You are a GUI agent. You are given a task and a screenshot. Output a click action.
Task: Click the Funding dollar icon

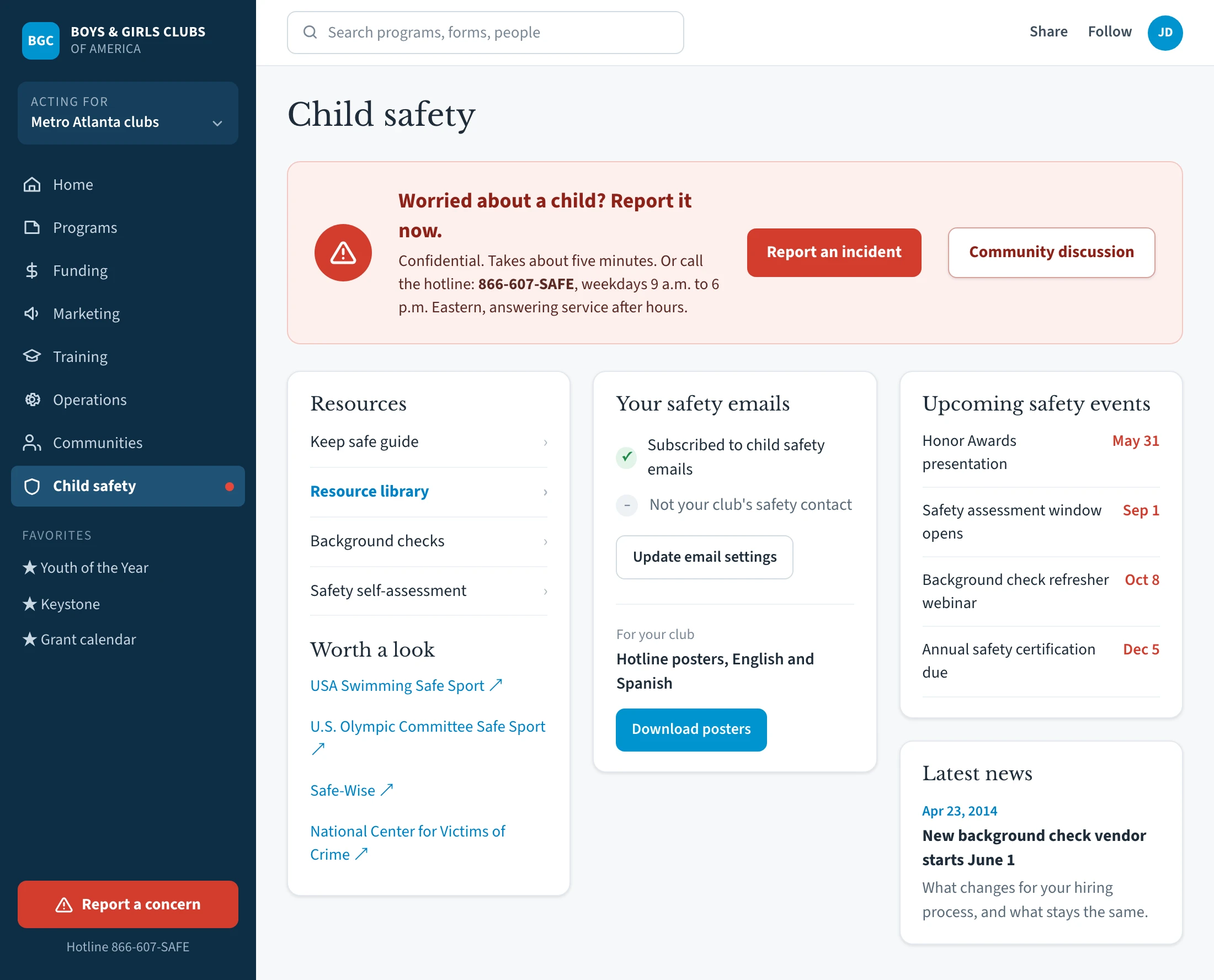(32, 270)
